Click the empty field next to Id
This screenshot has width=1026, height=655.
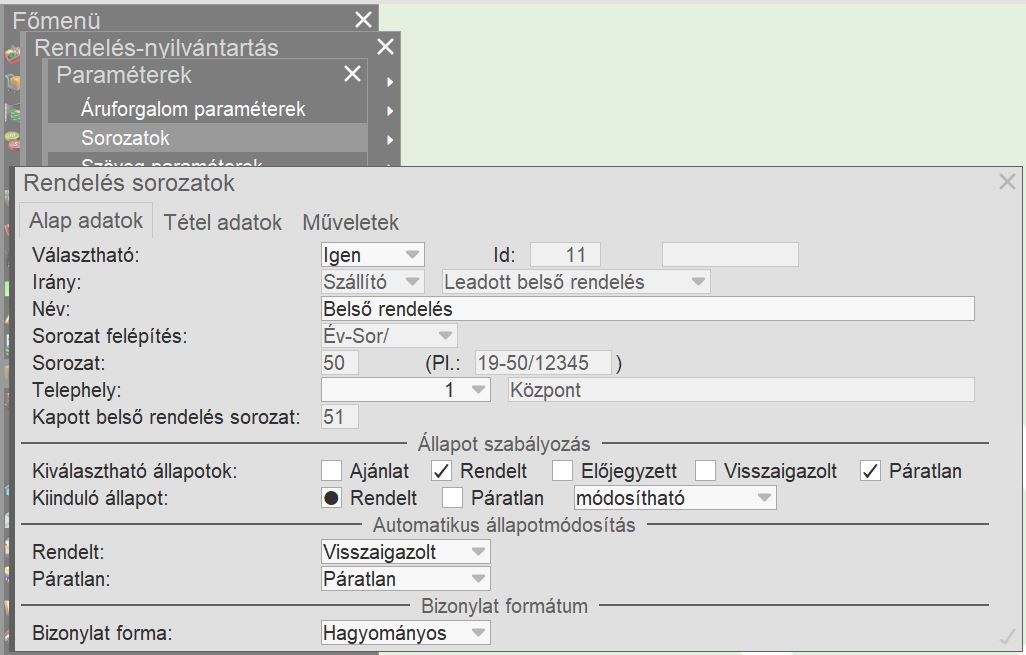(730, 255)
